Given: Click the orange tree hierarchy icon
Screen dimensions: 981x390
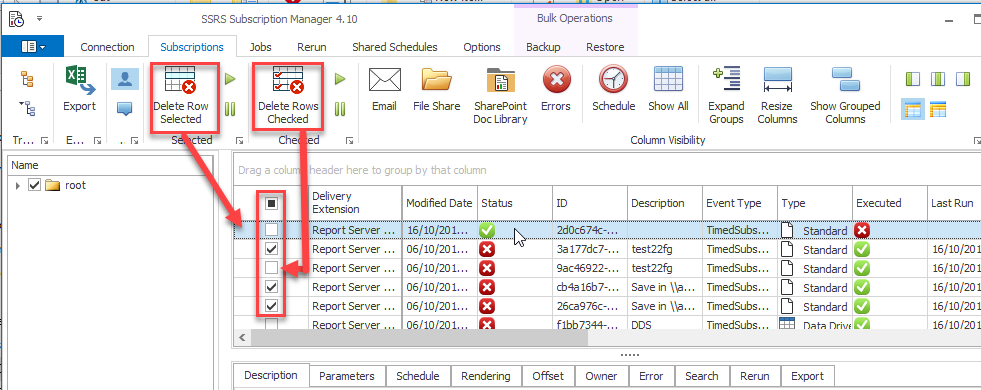Looking at the screenshot, I should 27,79.
